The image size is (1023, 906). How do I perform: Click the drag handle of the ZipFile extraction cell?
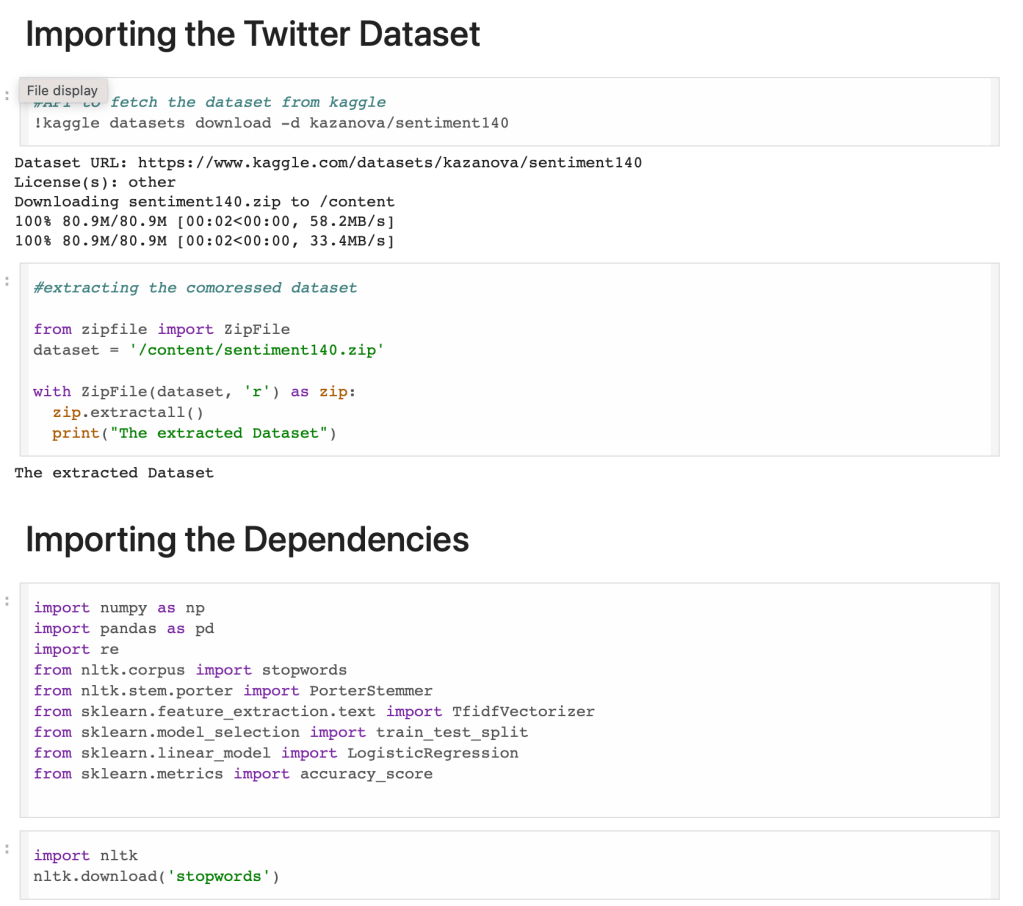[x=7, y=283]
